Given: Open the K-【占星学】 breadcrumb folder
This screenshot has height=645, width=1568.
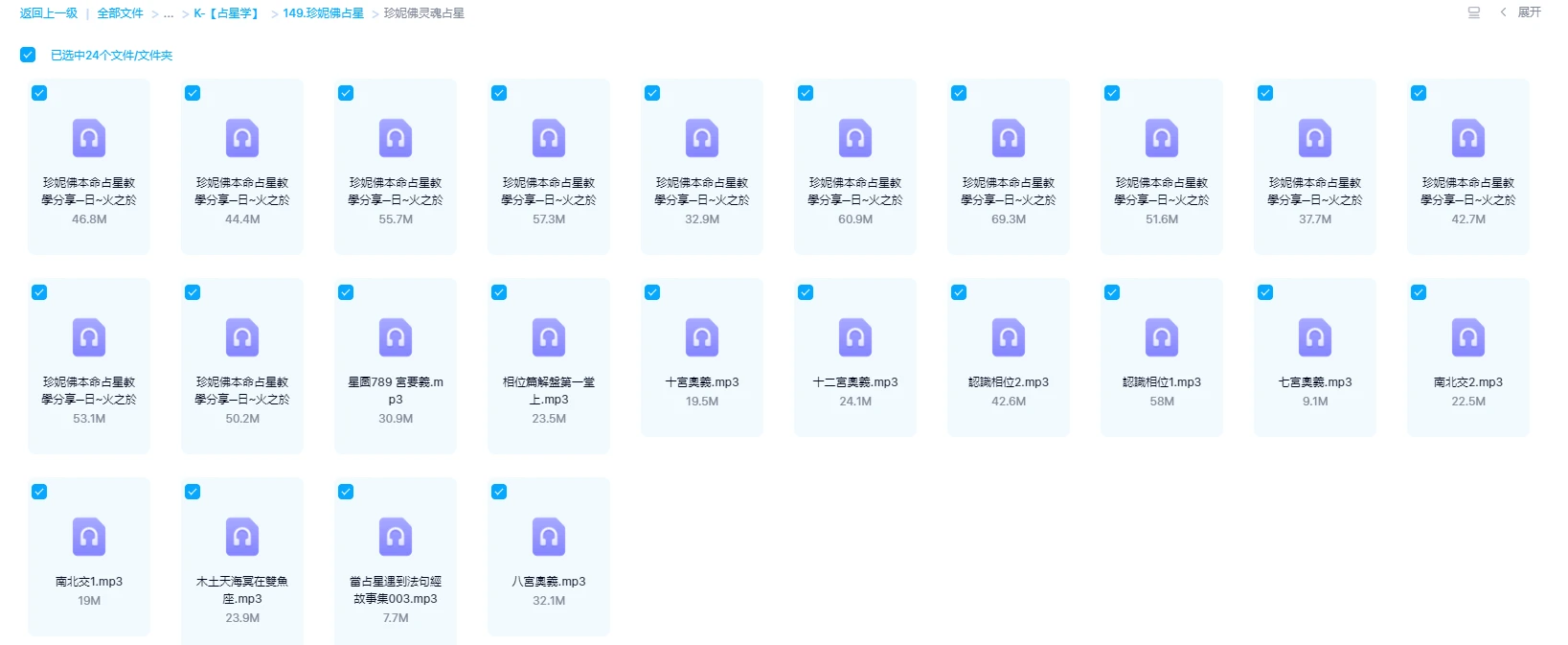Looking at the screenshot, I should tap(228, 13).
